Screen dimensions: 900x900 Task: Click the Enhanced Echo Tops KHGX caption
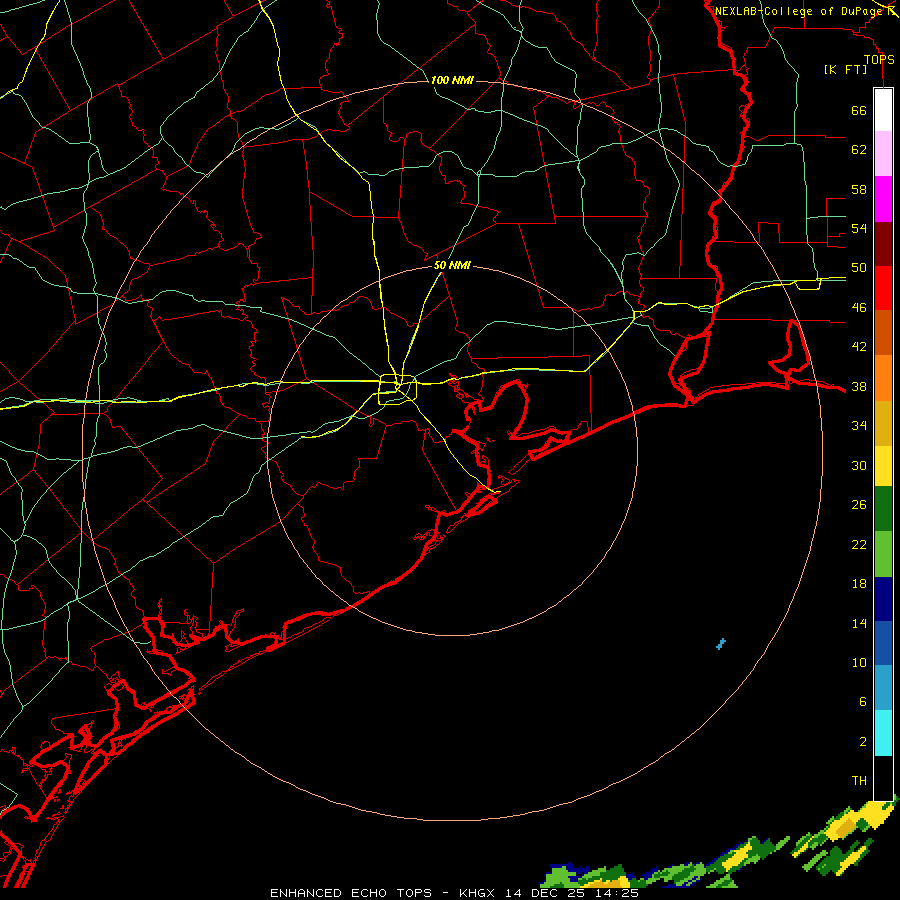click(454, 893)
